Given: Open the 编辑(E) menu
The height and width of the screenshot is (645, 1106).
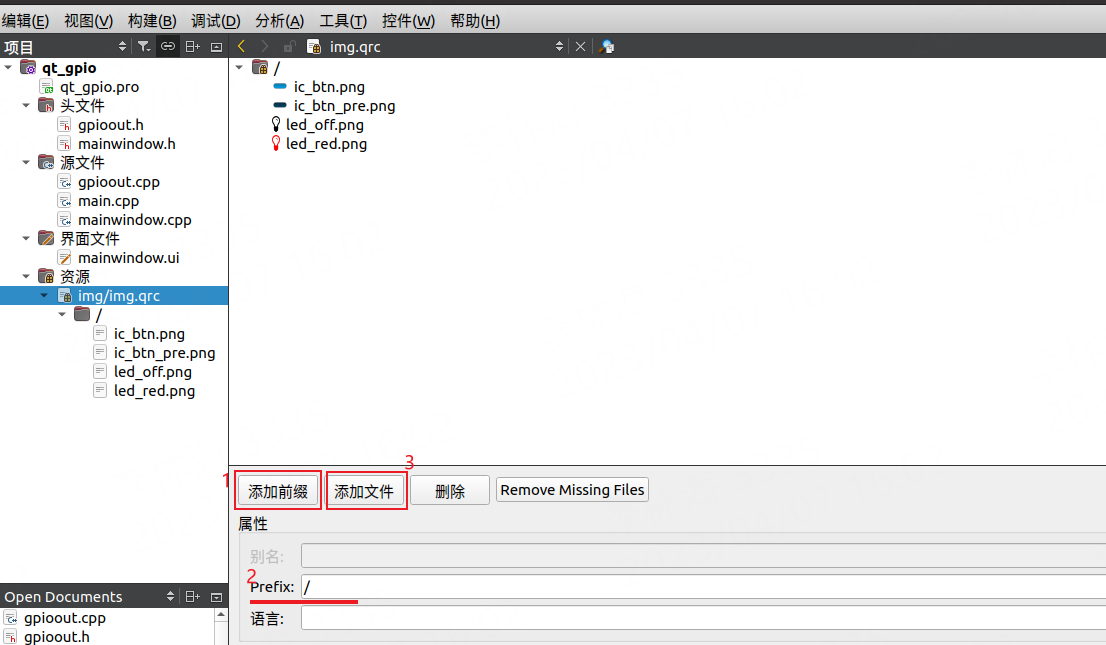Looking at the screenshot, I should [25, 21].
